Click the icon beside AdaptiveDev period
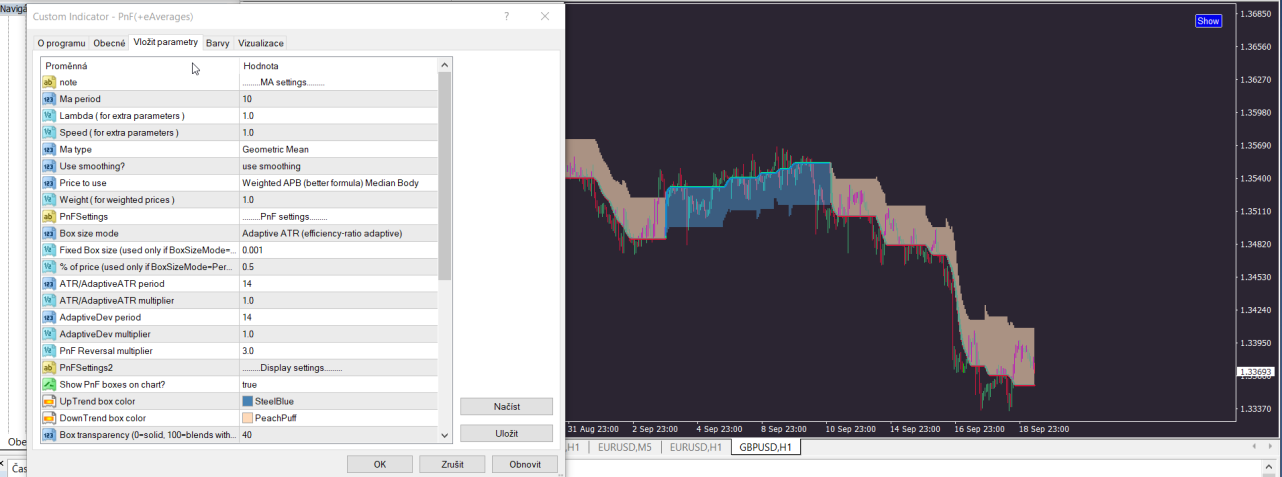This screenshot has width=1282, height=477. [x=49, y=317]
